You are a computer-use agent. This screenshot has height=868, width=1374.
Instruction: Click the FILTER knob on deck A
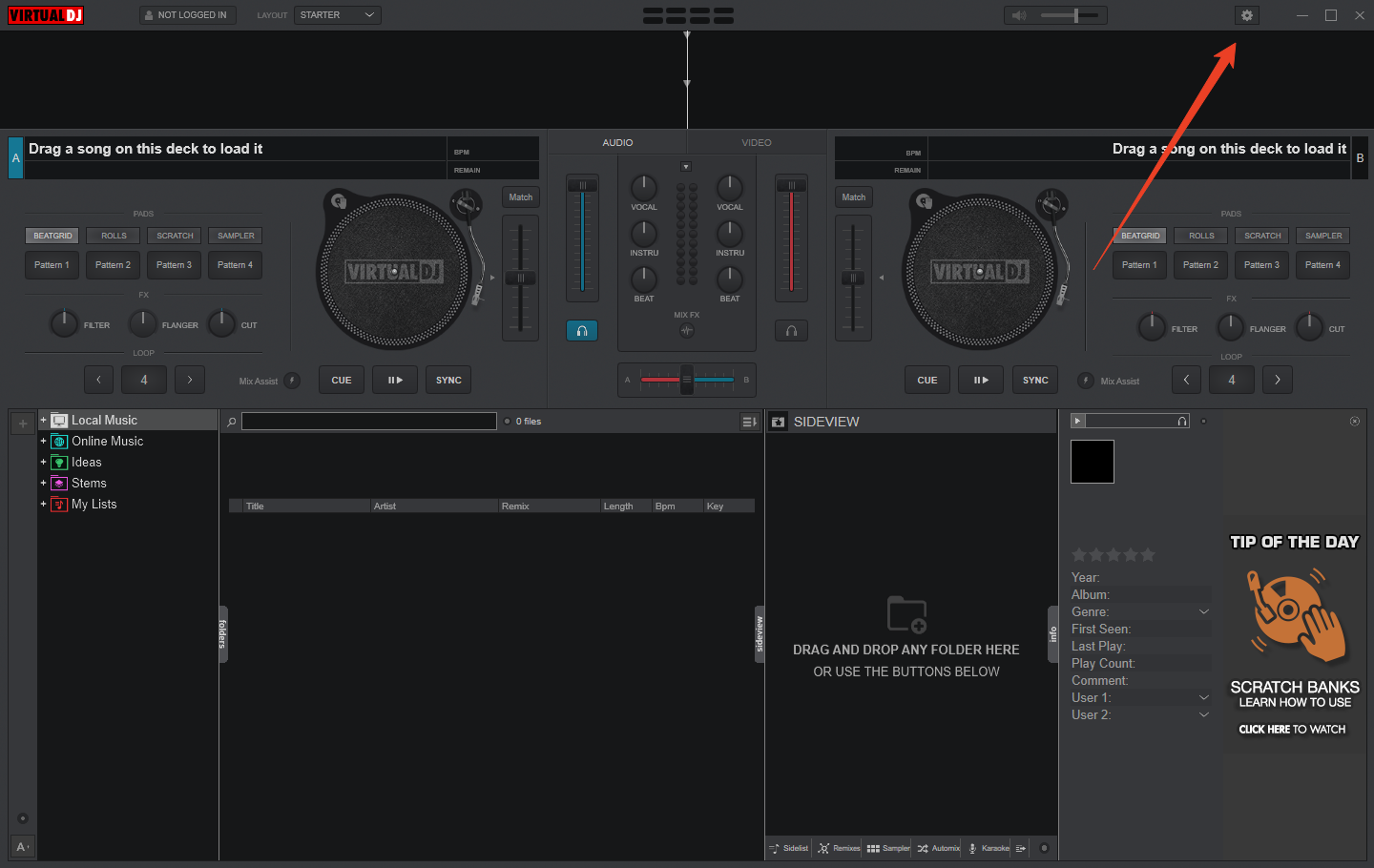[64, 323]
